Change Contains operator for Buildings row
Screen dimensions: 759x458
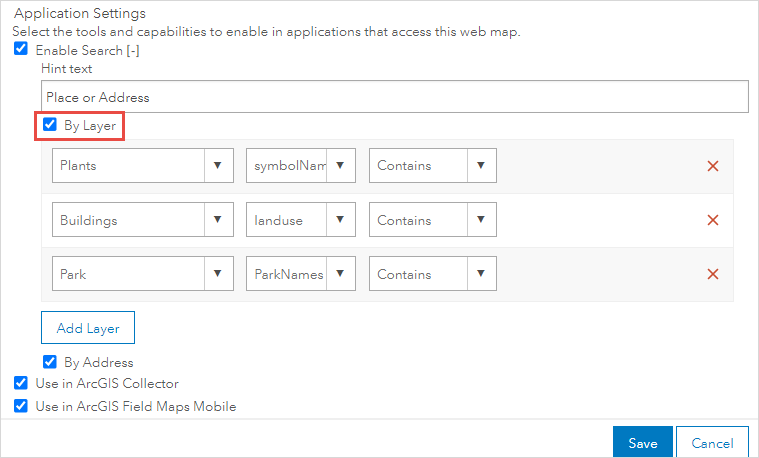[x=433, y=220]
